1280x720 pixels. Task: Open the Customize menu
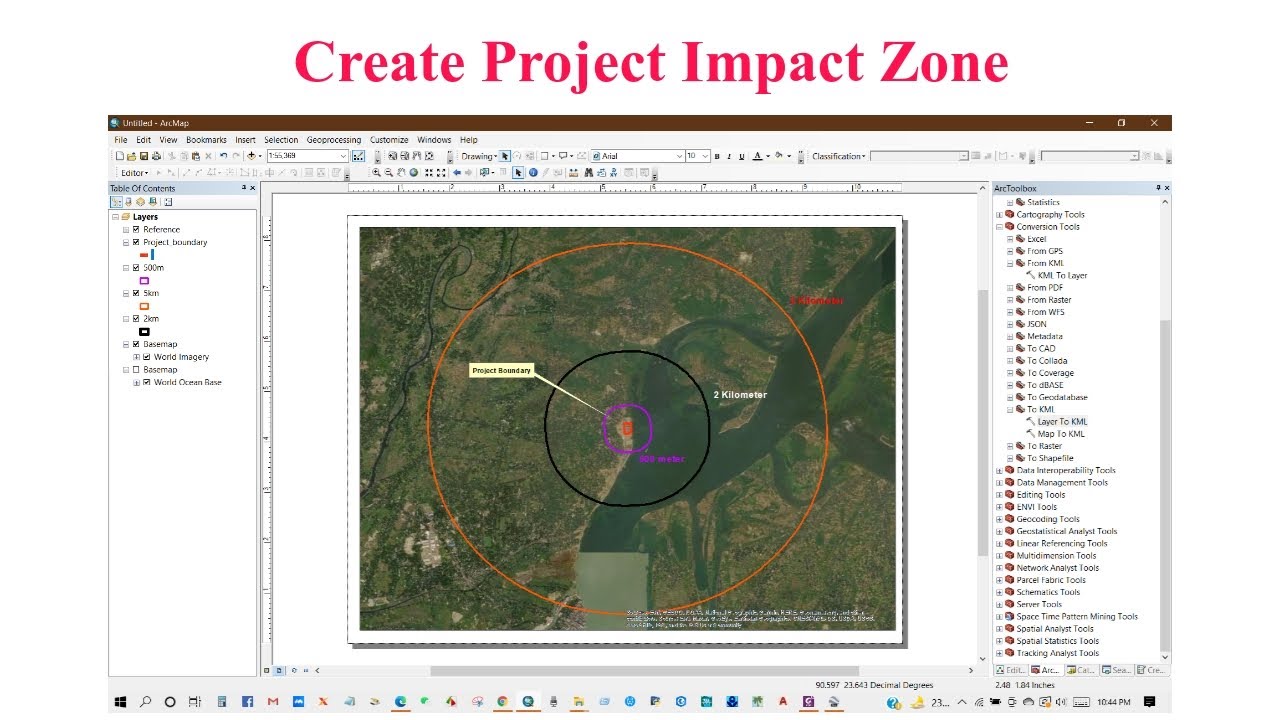tap(389, 140)
